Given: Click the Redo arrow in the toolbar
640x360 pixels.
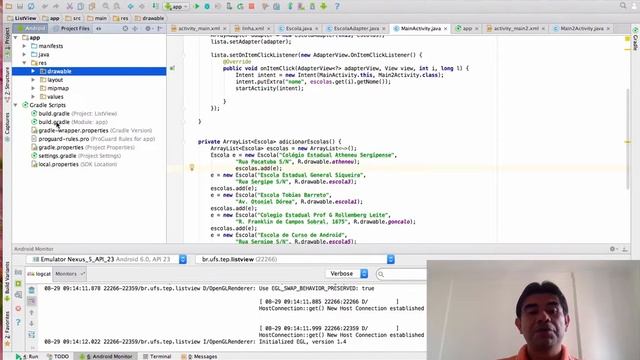Looking at the screenshot, I should (x=56, y=6).
